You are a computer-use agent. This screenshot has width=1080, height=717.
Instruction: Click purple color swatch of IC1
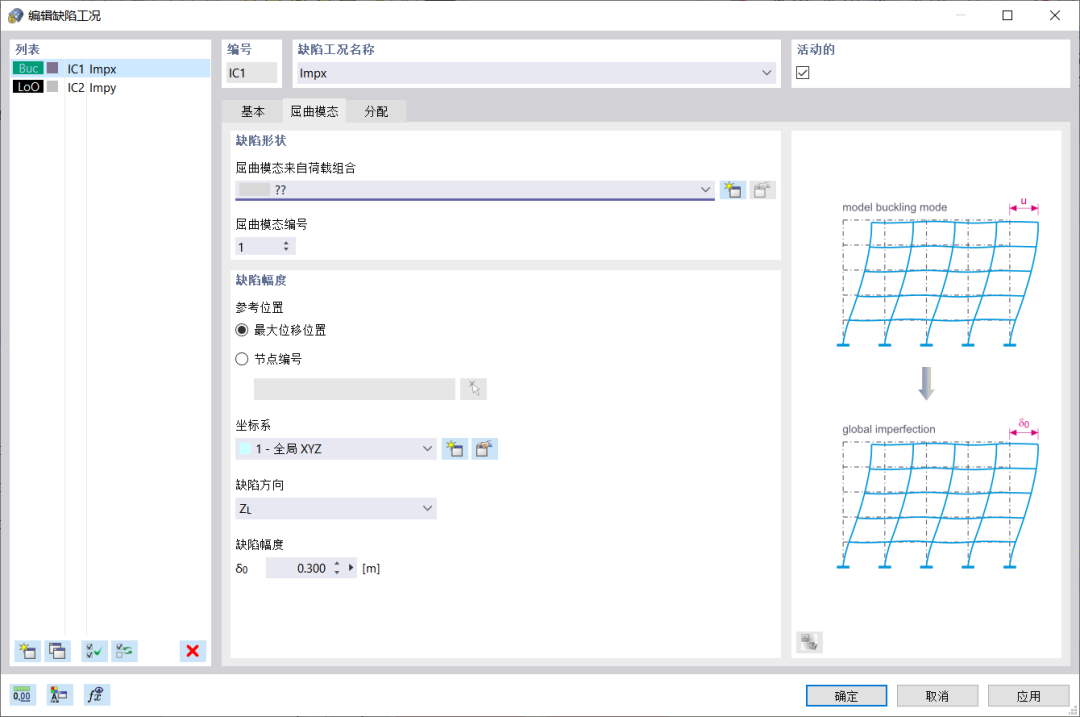pyautogui.click(x=52, y=68)
